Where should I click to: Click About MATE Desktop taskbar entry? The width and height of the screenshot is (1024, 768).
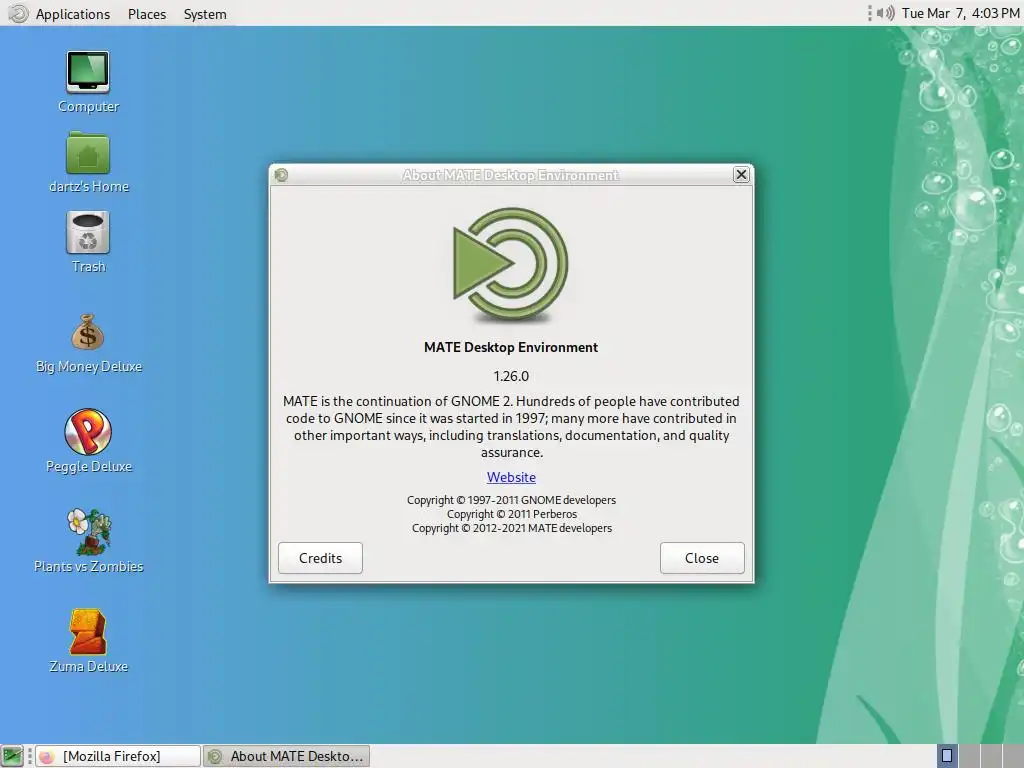[287, 756]
